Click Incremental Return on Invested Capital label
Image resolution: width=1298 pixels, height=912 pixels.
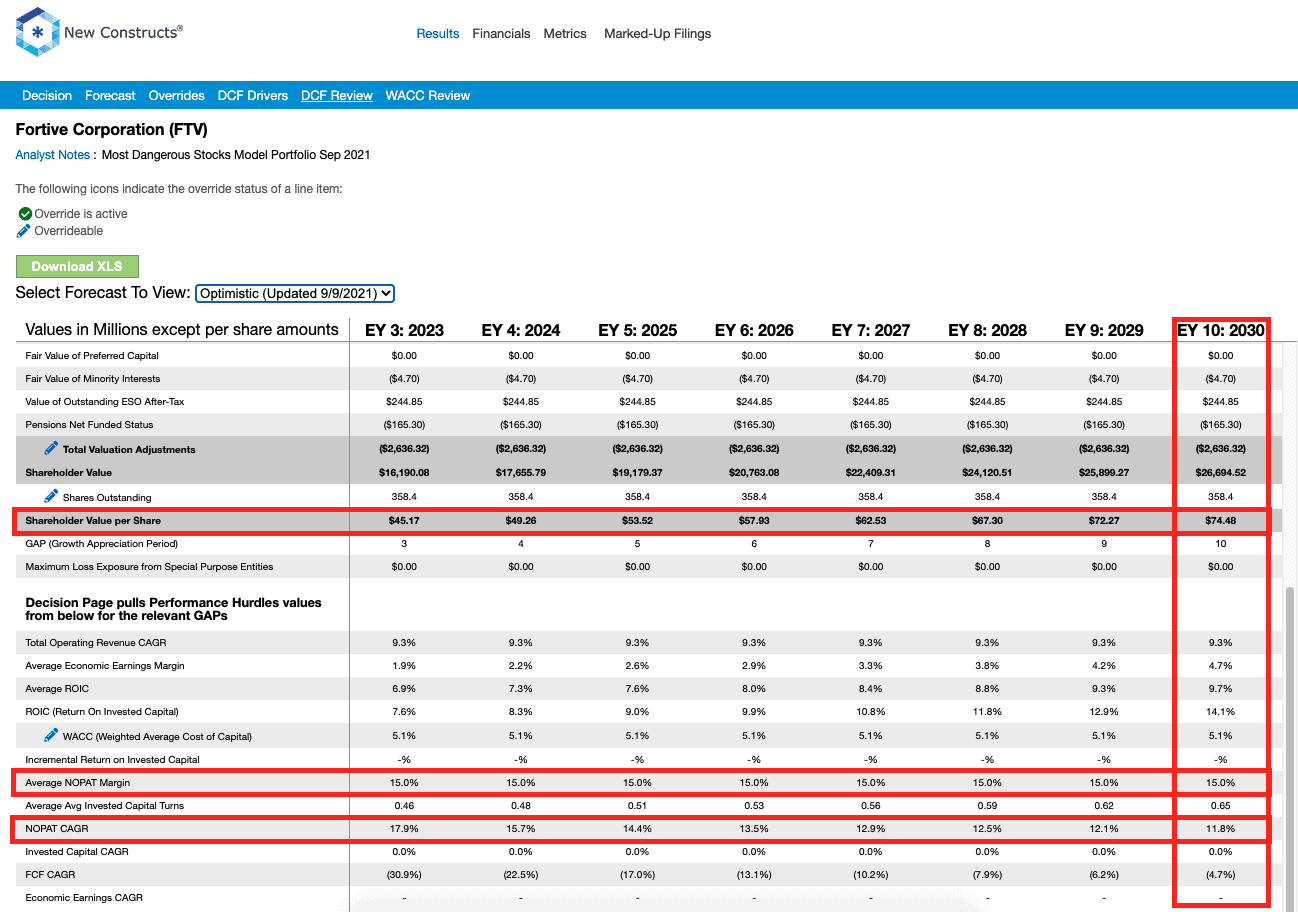coord(112,760)
